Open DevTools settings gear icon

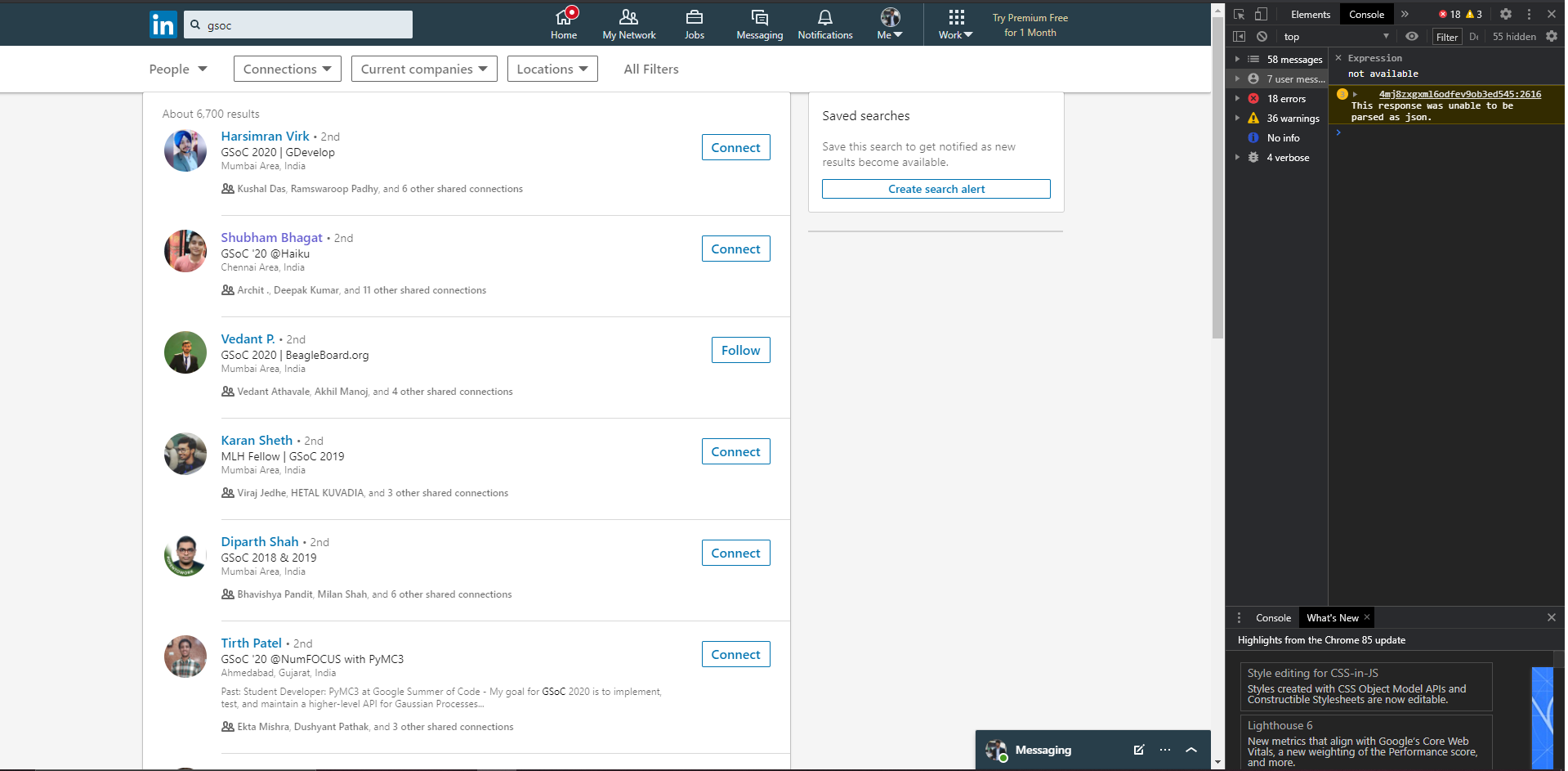[1506, 14]
